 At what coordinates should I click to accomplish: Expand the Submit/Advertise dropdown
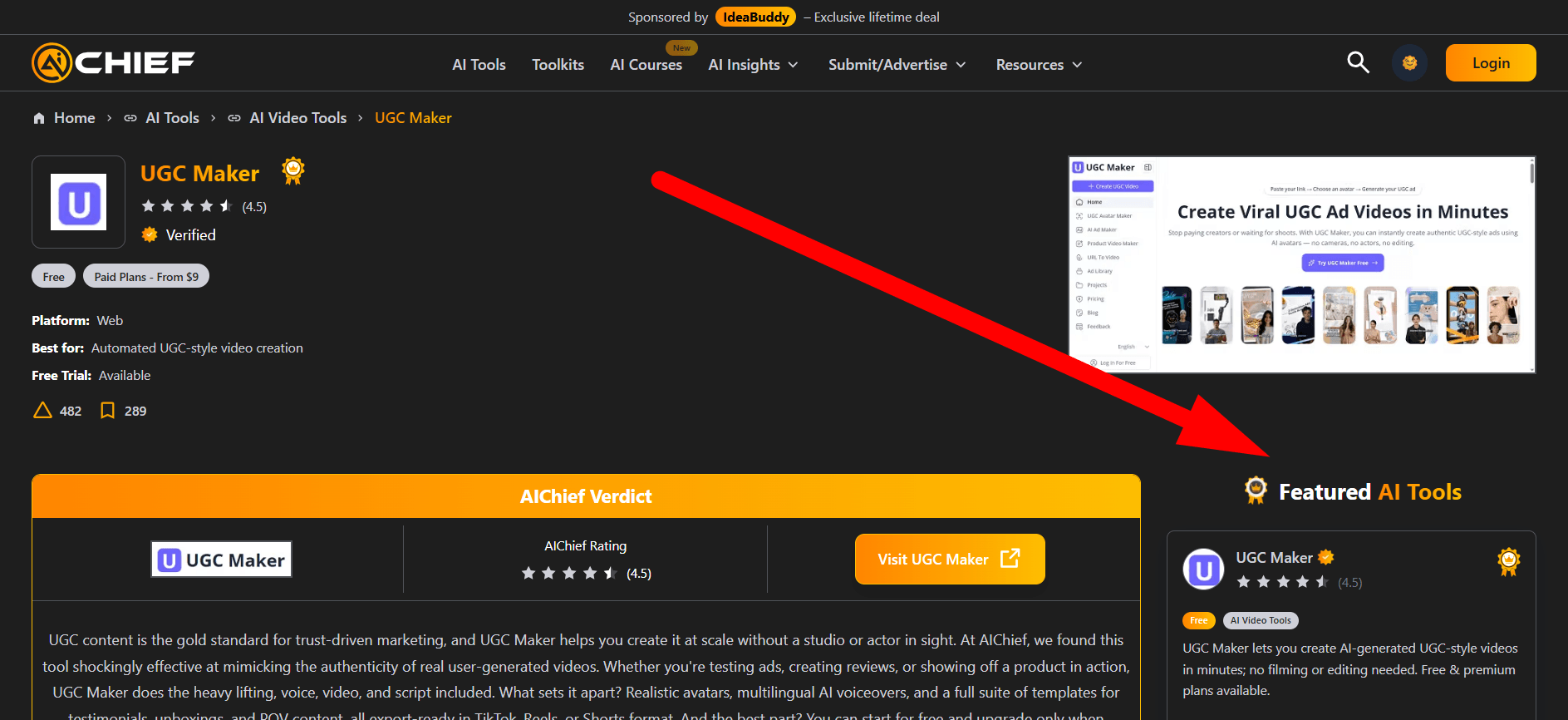pos(897,65)
